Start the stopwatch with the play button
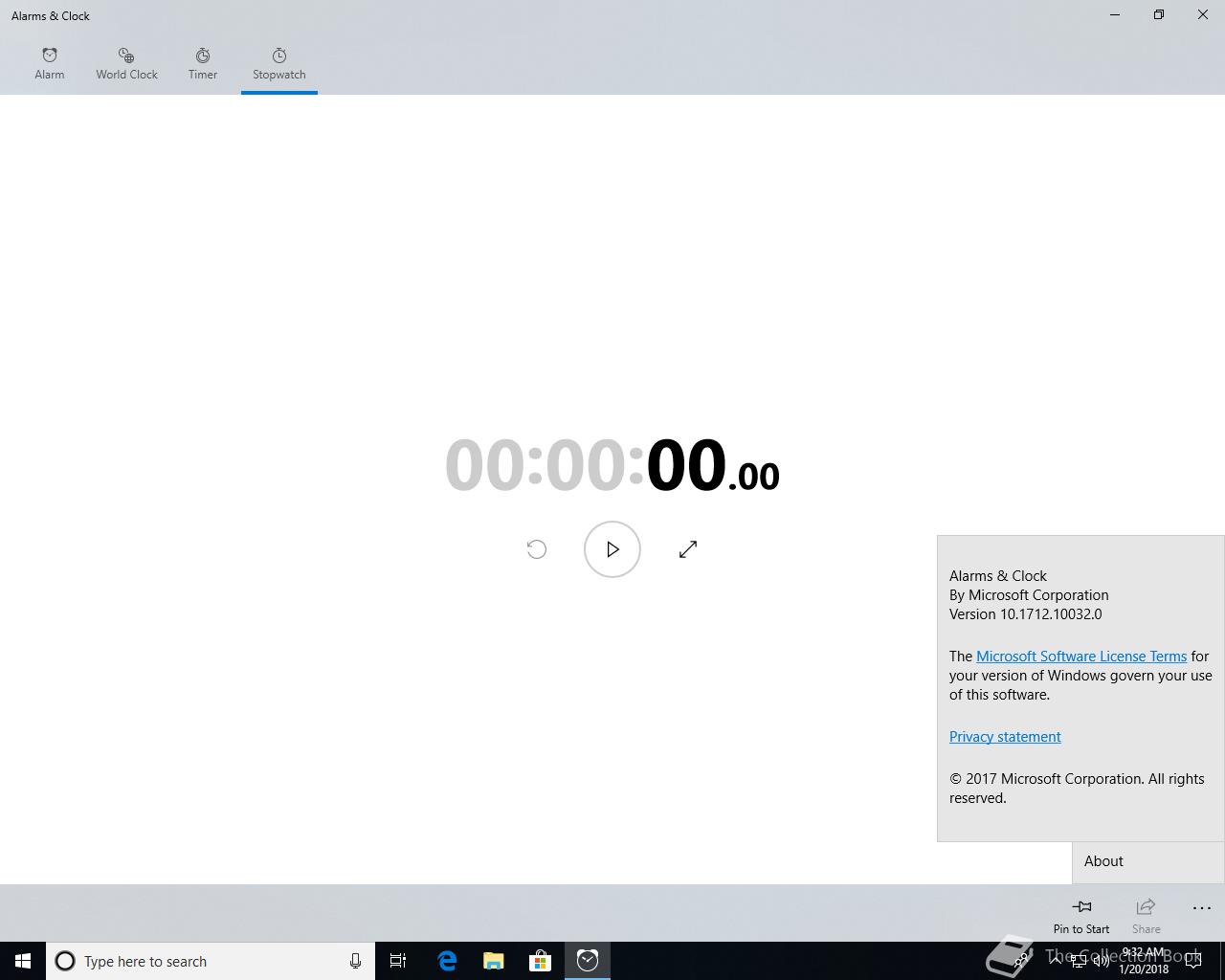The width and height of the screenshot is (1225, 980). [x=612, y=549]
